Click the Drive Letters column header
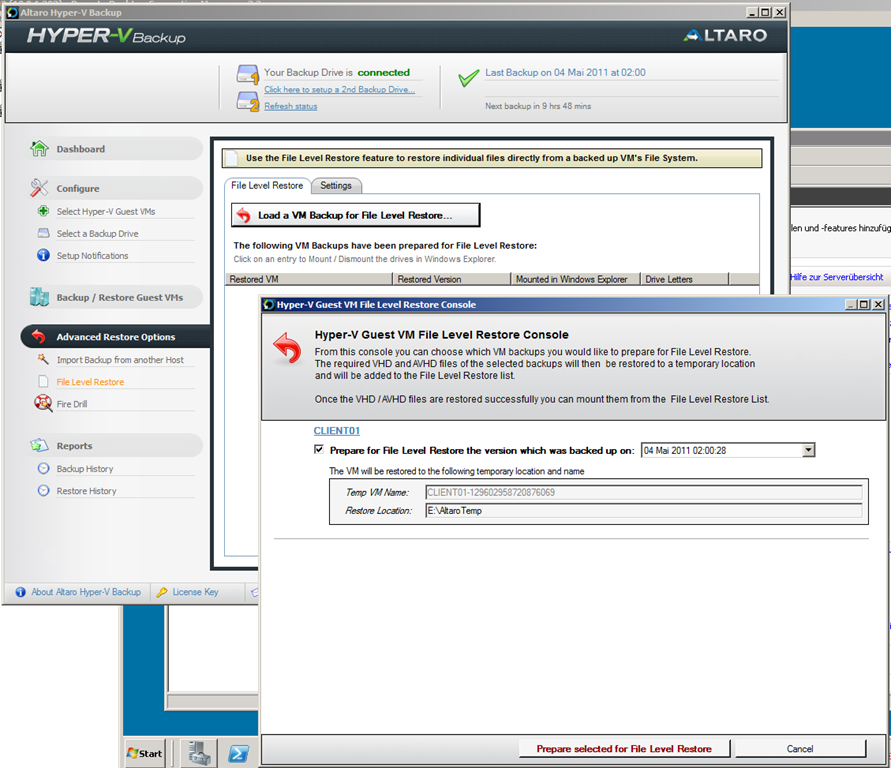This screenshot has height=768, width=891. pyautogui.click(x=685, y=279)
